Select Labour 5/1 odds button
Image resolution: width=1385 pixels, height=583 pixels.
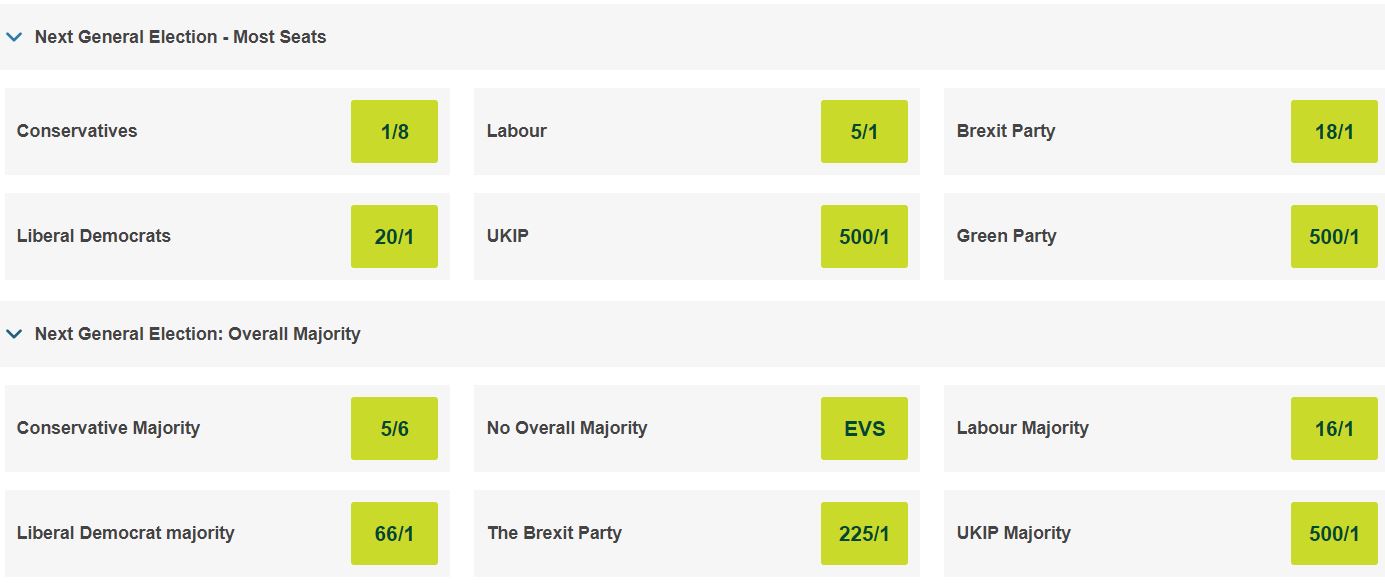point(864,131)
